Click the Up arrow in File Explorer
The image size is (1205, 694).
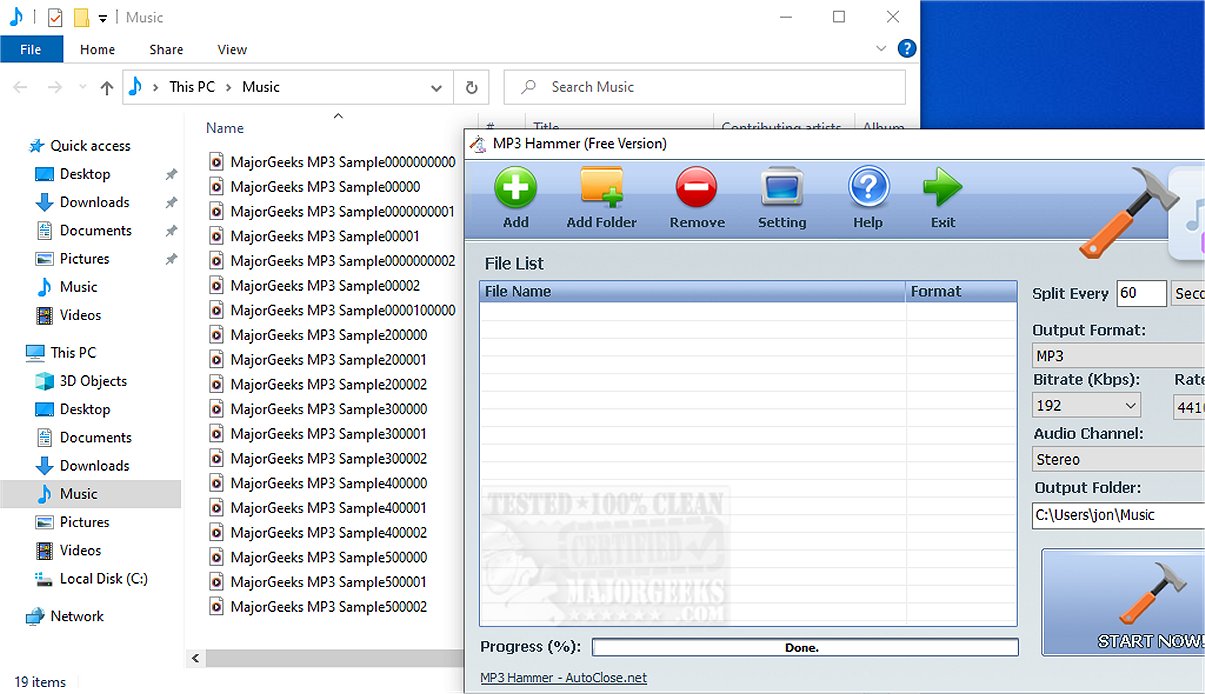[107, 88]
